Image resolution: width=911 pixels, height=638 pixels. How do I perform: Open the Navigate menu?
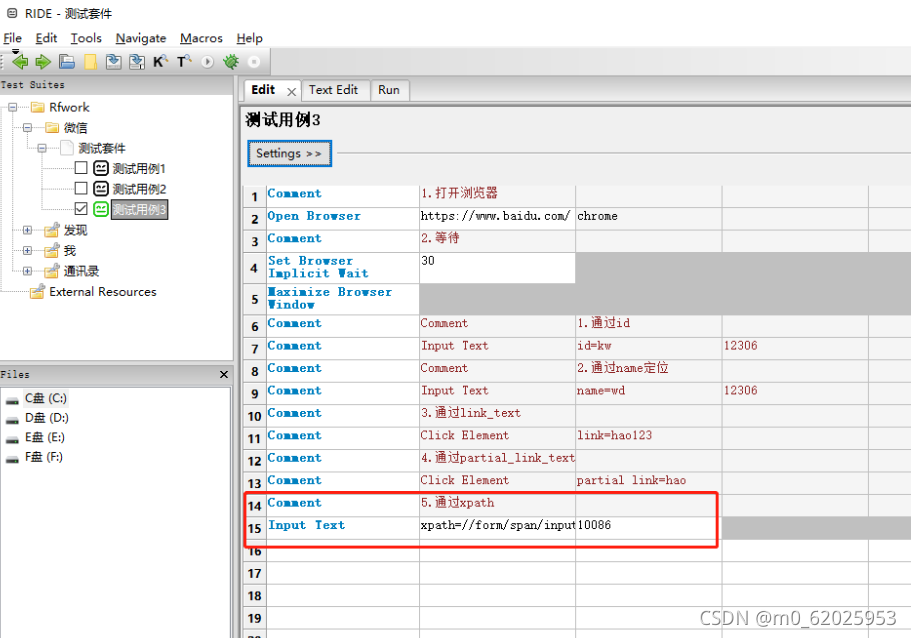(x=140, y=38)
